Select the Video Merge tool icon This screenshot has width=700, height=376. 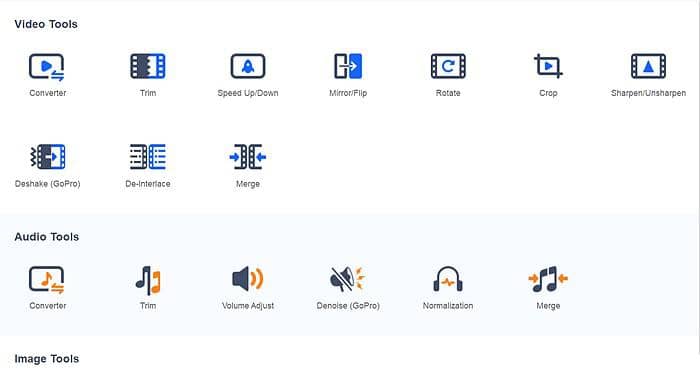pyautogui.click(x=248, y=157)
